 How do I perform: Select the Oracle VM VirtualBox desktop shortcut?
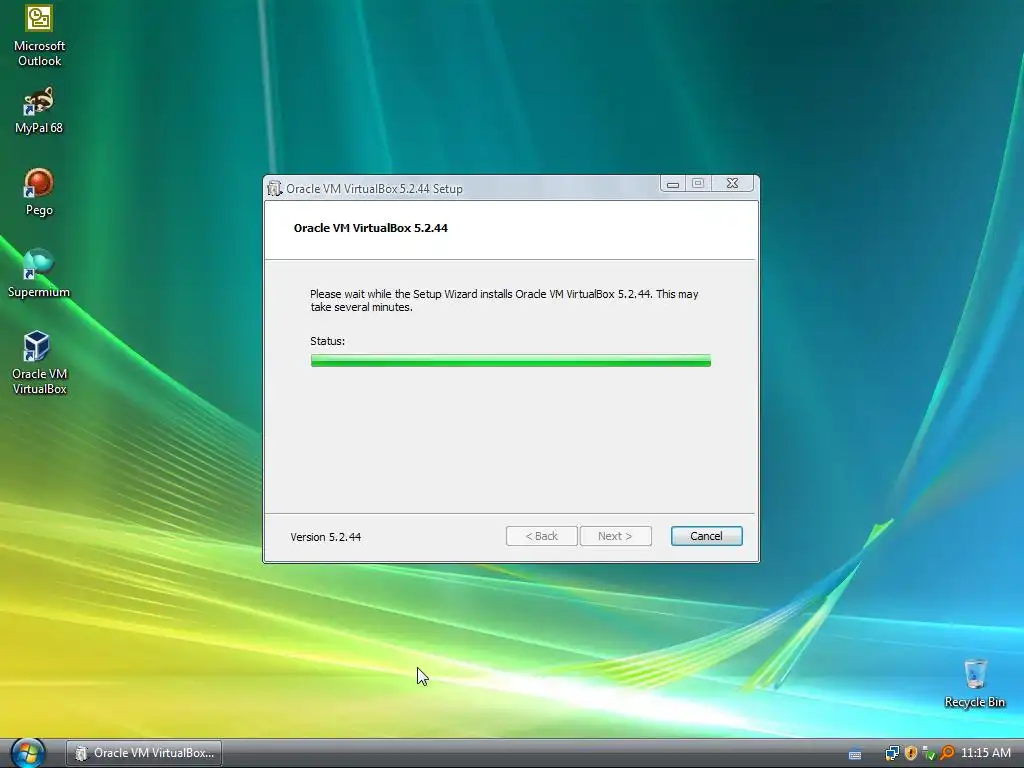coord(39,362)
